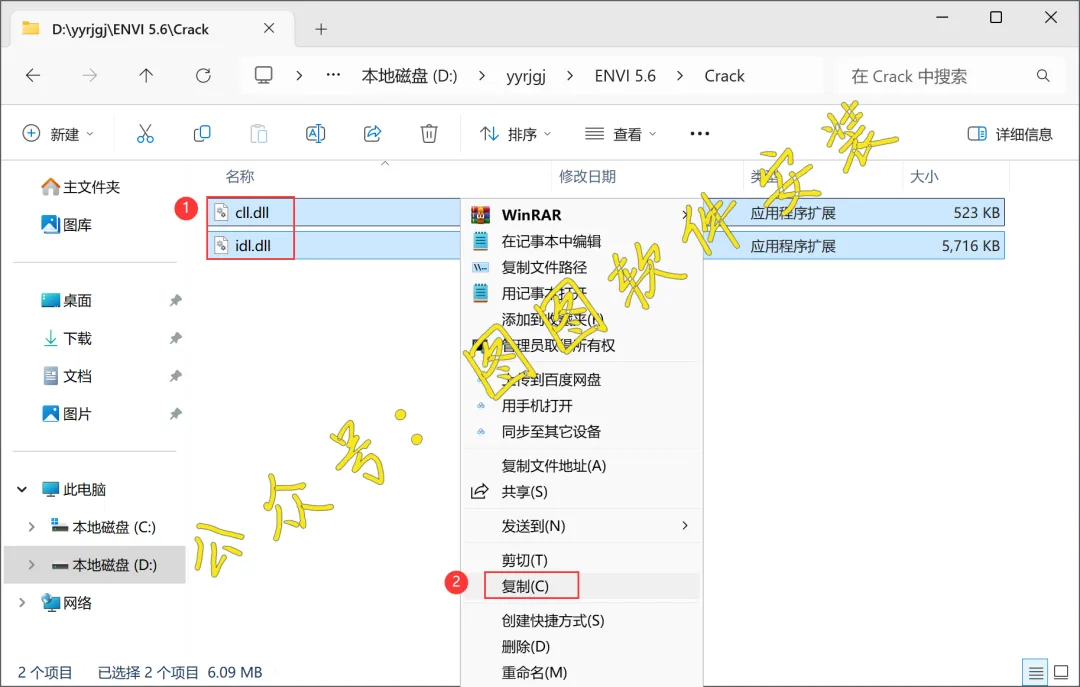Click the Share icon in toolbar

[x=373, y=134]
